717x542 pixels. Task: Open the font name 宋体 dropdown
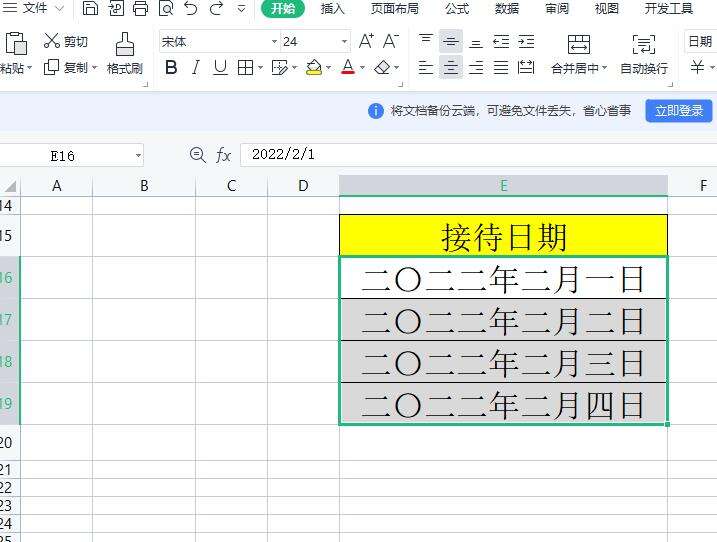[274, 42]
